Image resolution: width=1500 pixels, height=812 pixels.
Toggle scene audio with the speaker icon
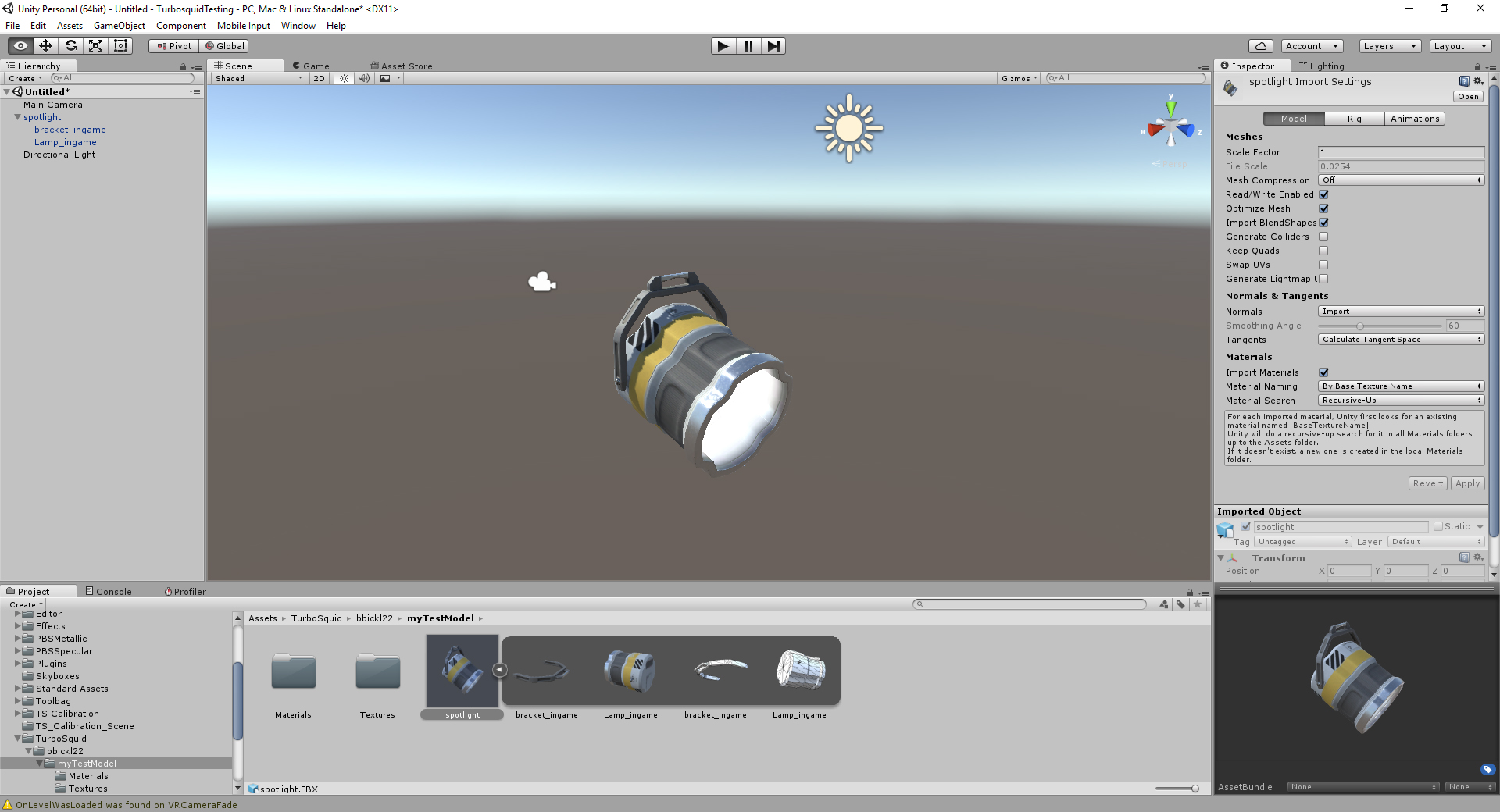pyautogui.click(x=365, y=78)
